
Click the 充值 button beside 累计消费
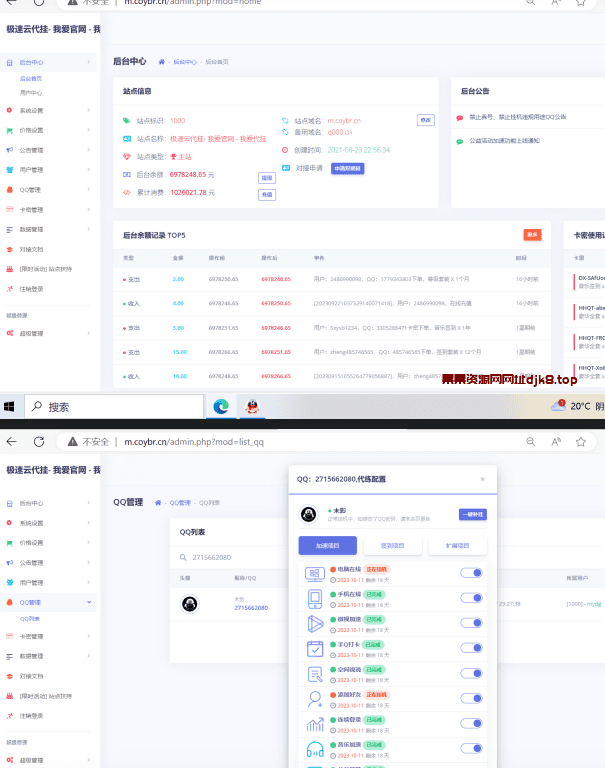(267, 195)
